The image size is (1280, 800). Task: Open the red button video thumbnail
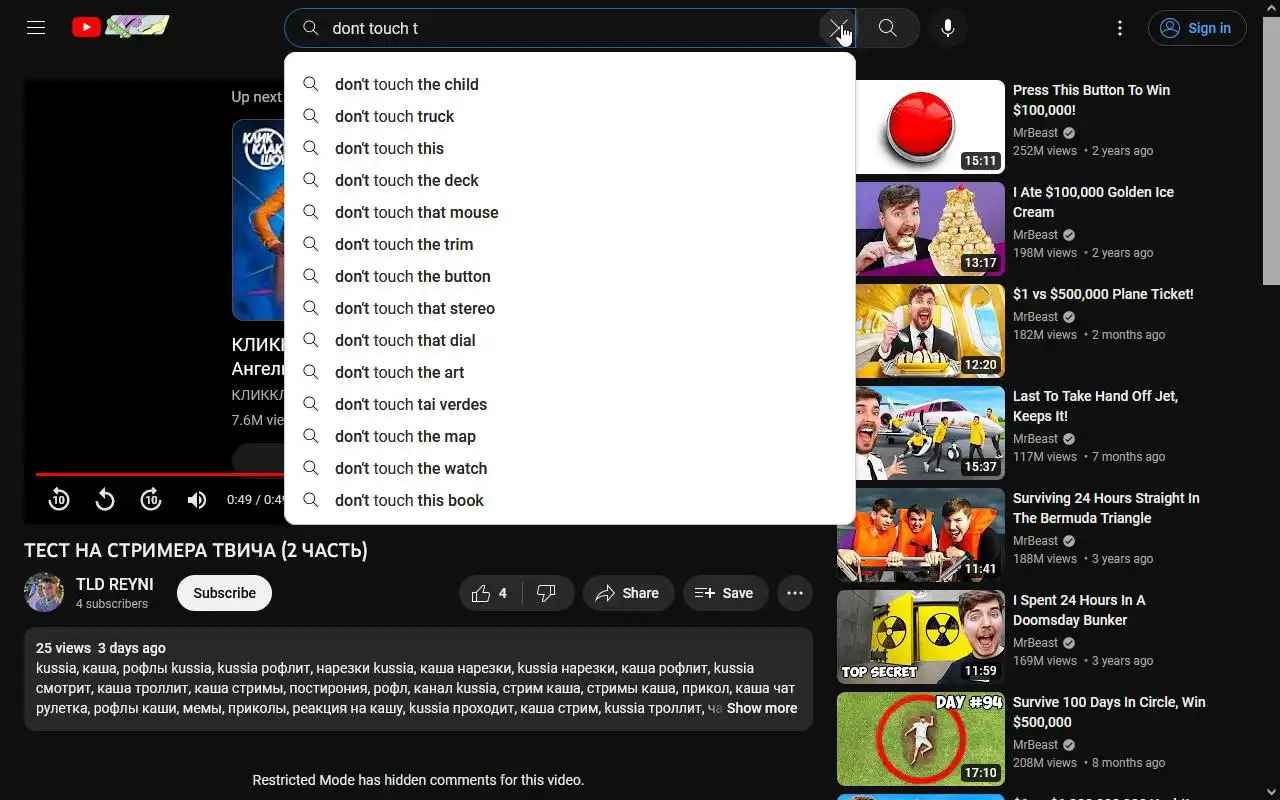(930, 127)
